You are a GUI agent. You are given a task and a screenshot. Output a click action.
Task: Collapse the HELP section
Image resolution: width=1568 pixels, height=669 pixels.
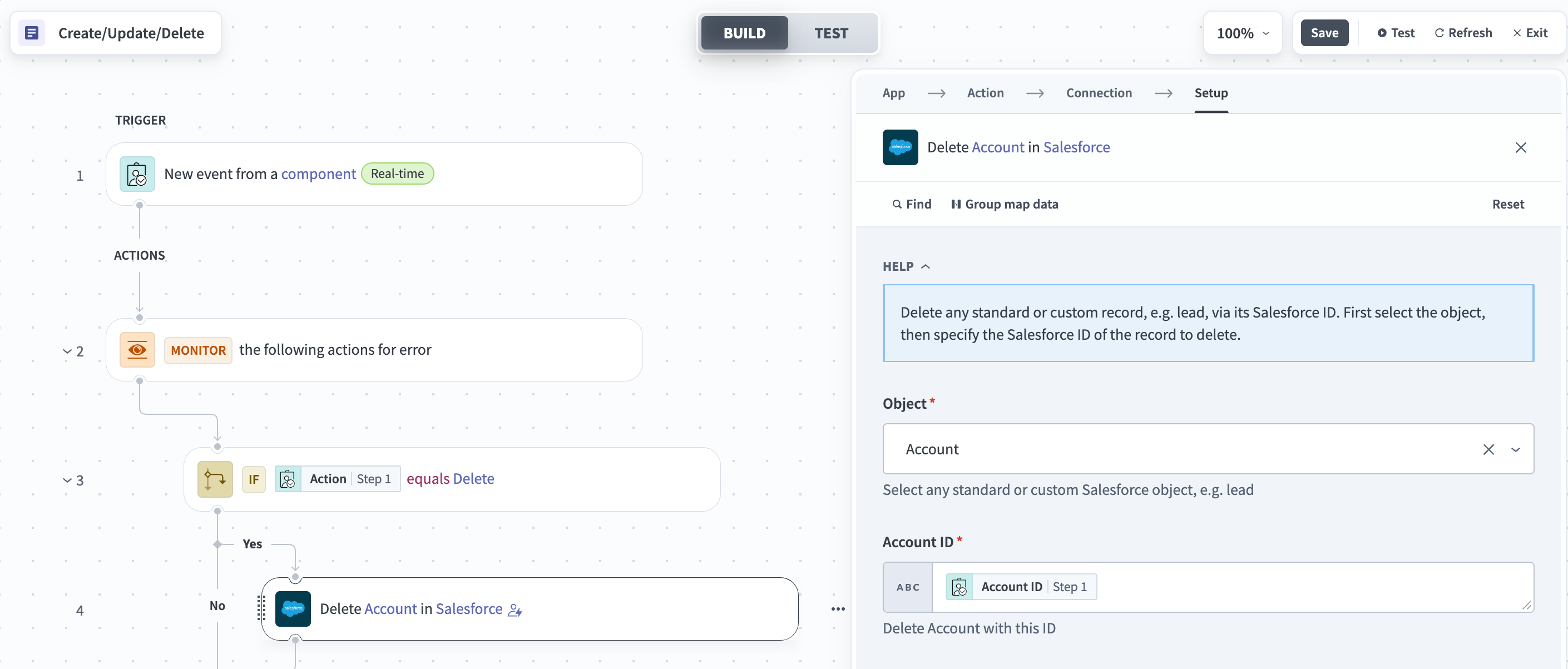(906, 266)
